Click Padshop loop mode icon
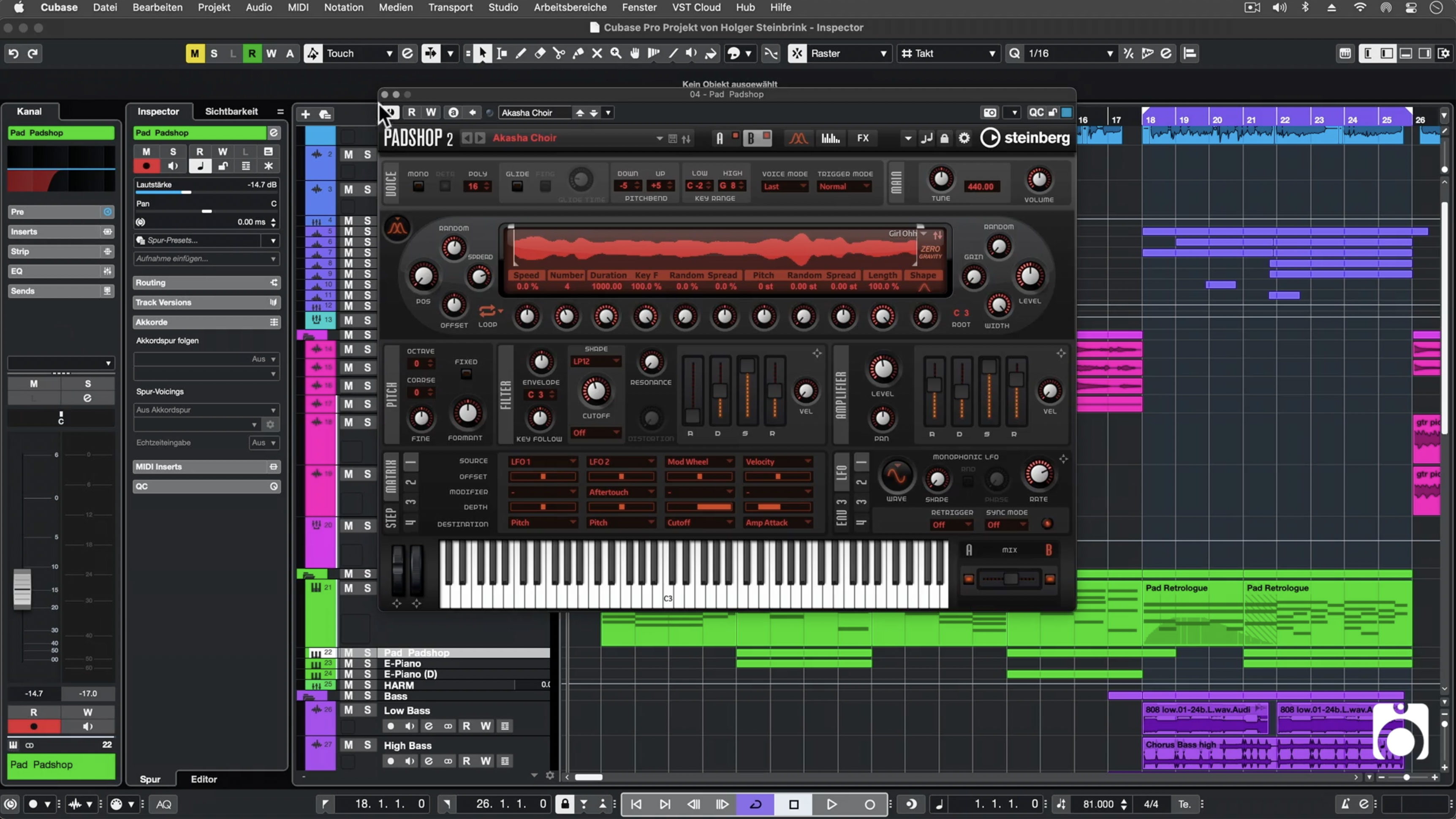Viewport: 1456px width, 819px height. click(x=487, y=311)
